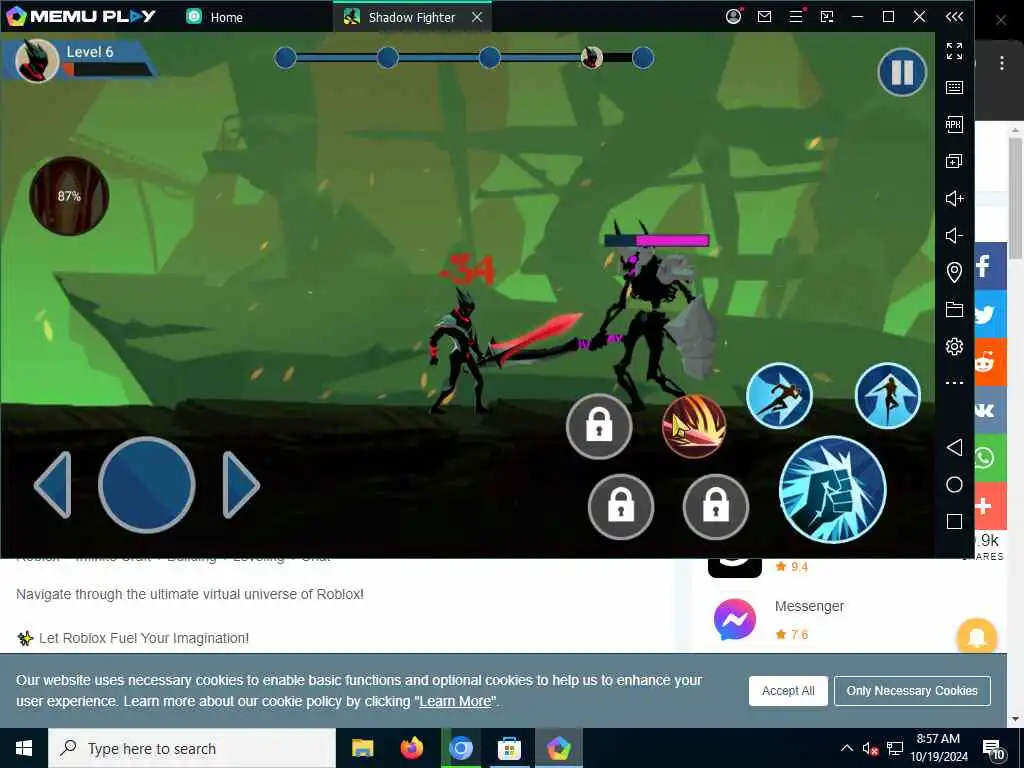Open Microsoft Store from the taskbar

509,748
